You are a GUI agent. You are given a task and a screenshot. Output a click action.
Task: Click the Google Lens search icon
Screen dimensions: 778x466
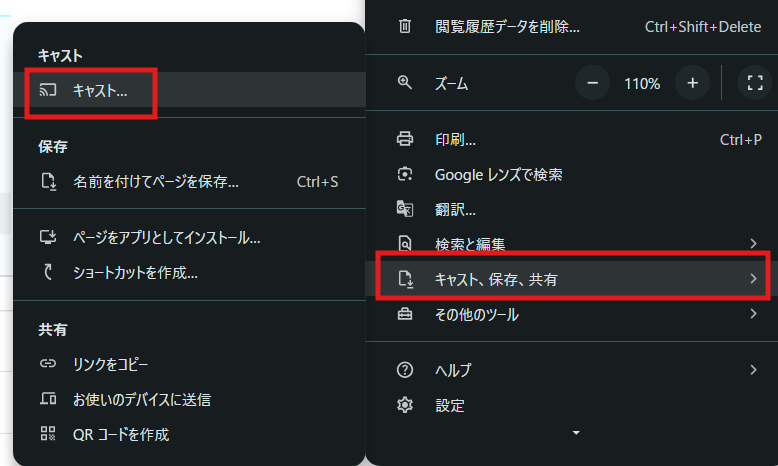click(x=405, y=175)
